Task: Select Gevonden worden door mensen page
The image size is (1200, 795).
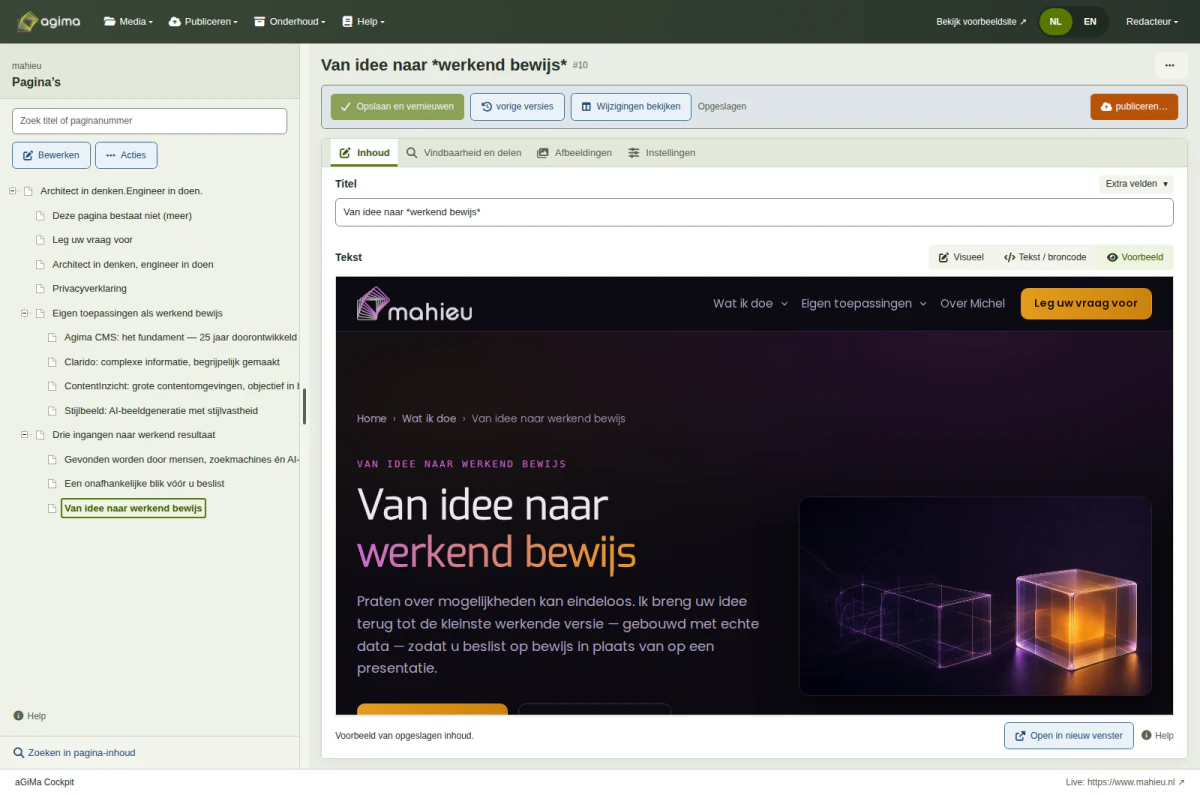Action: 181,459
